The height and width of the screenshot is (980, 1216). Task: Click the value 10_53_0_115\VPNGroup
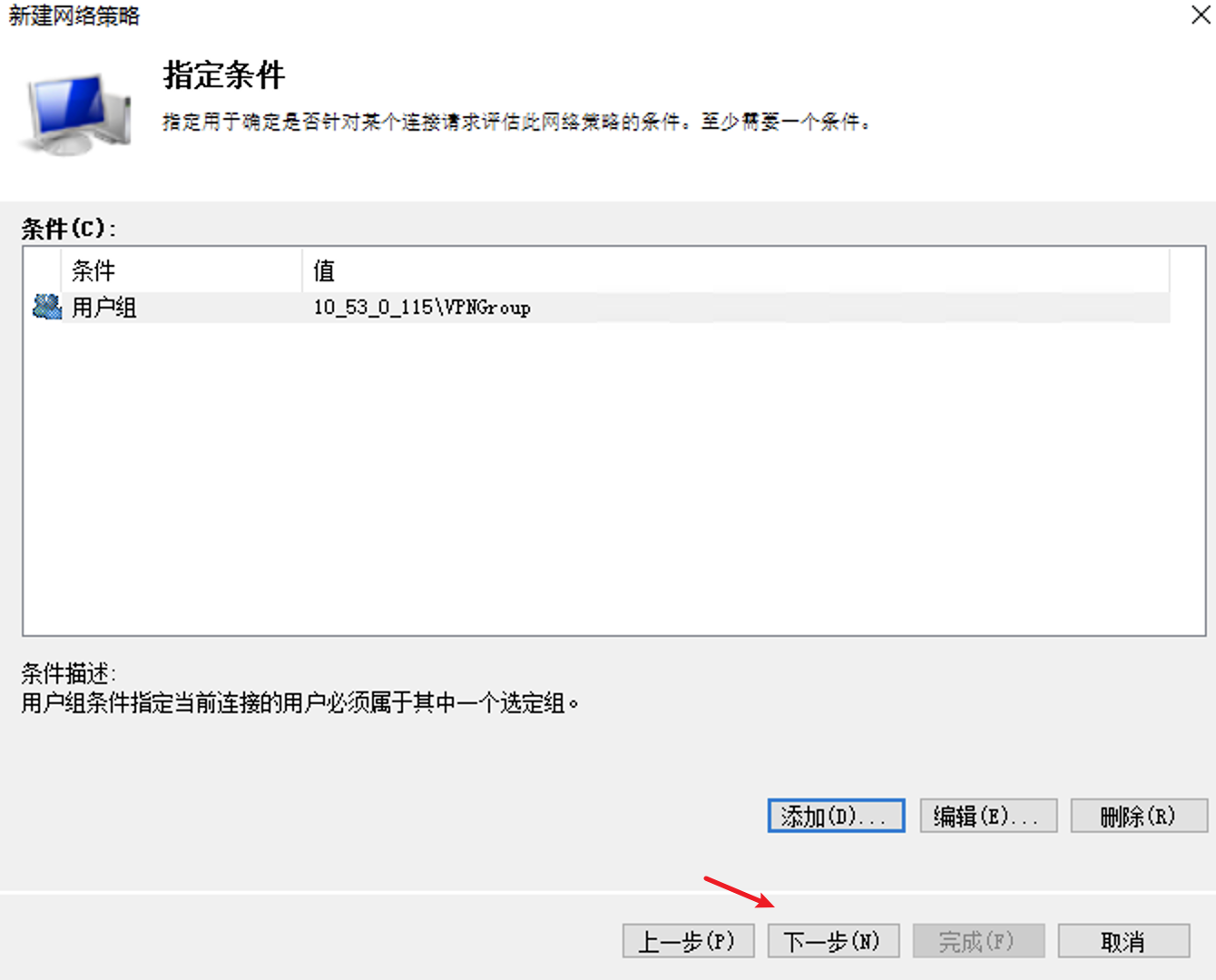pyautogui.click(x=422, y=307)
